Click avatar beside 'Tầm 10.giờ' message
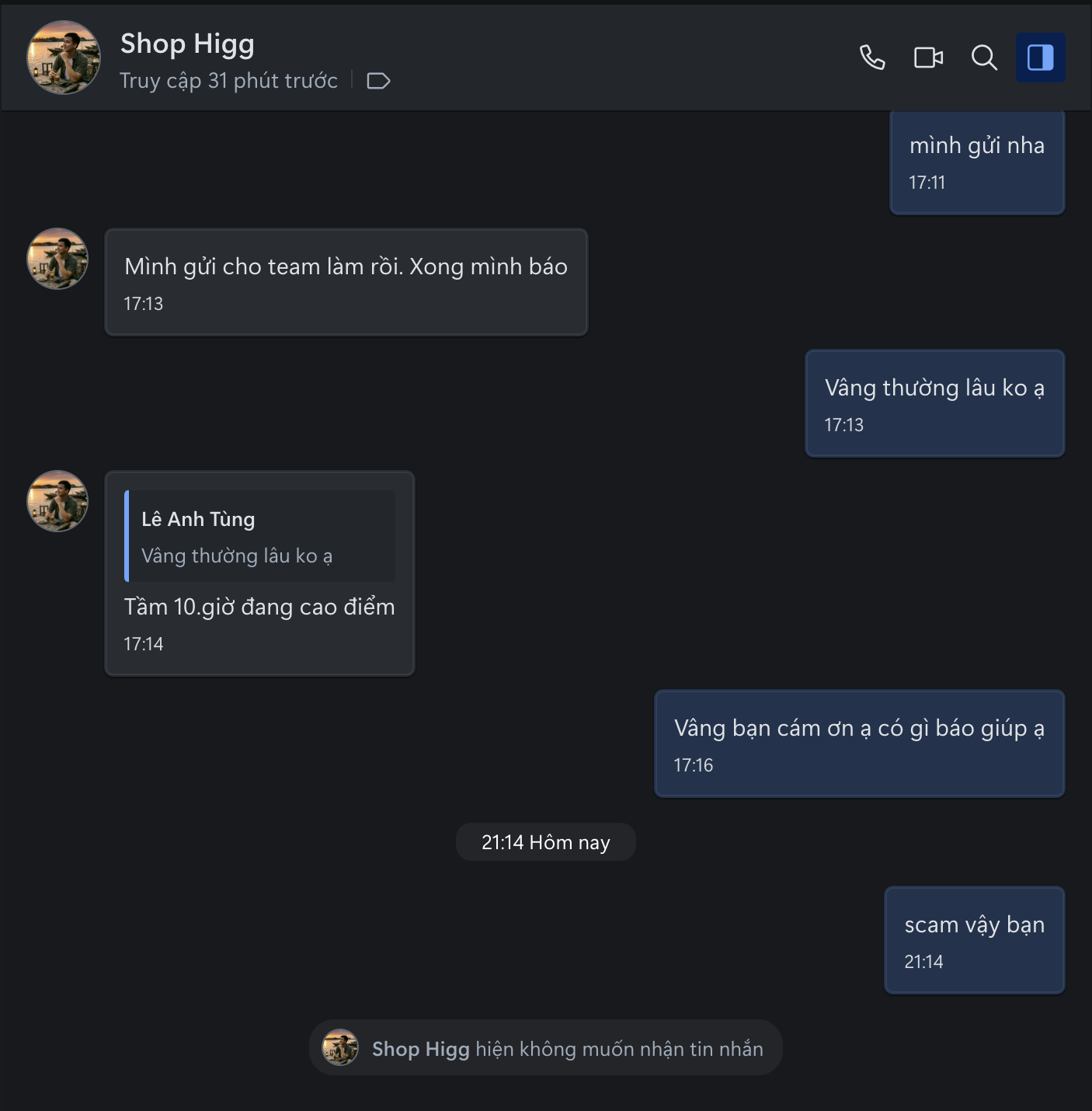The image size is (1092, 1111). click(x=57, y=501)
